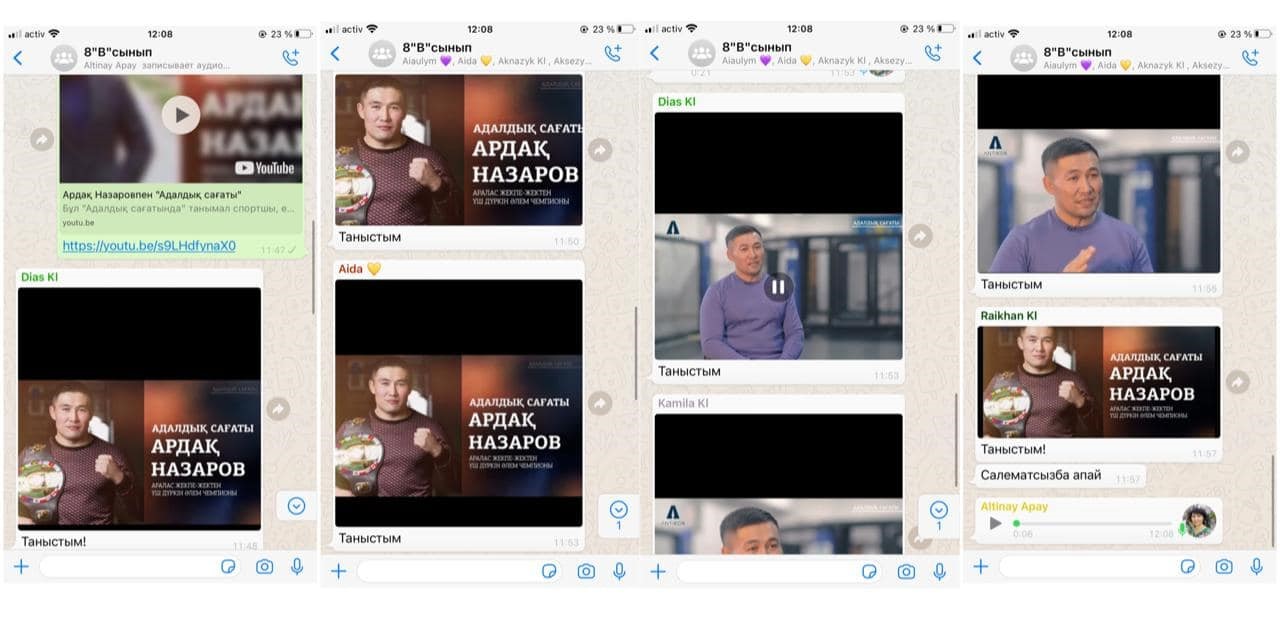Open Raikhan Kl's Ардақ Назаров image

pyautogui.click(x=1098, y=382)
